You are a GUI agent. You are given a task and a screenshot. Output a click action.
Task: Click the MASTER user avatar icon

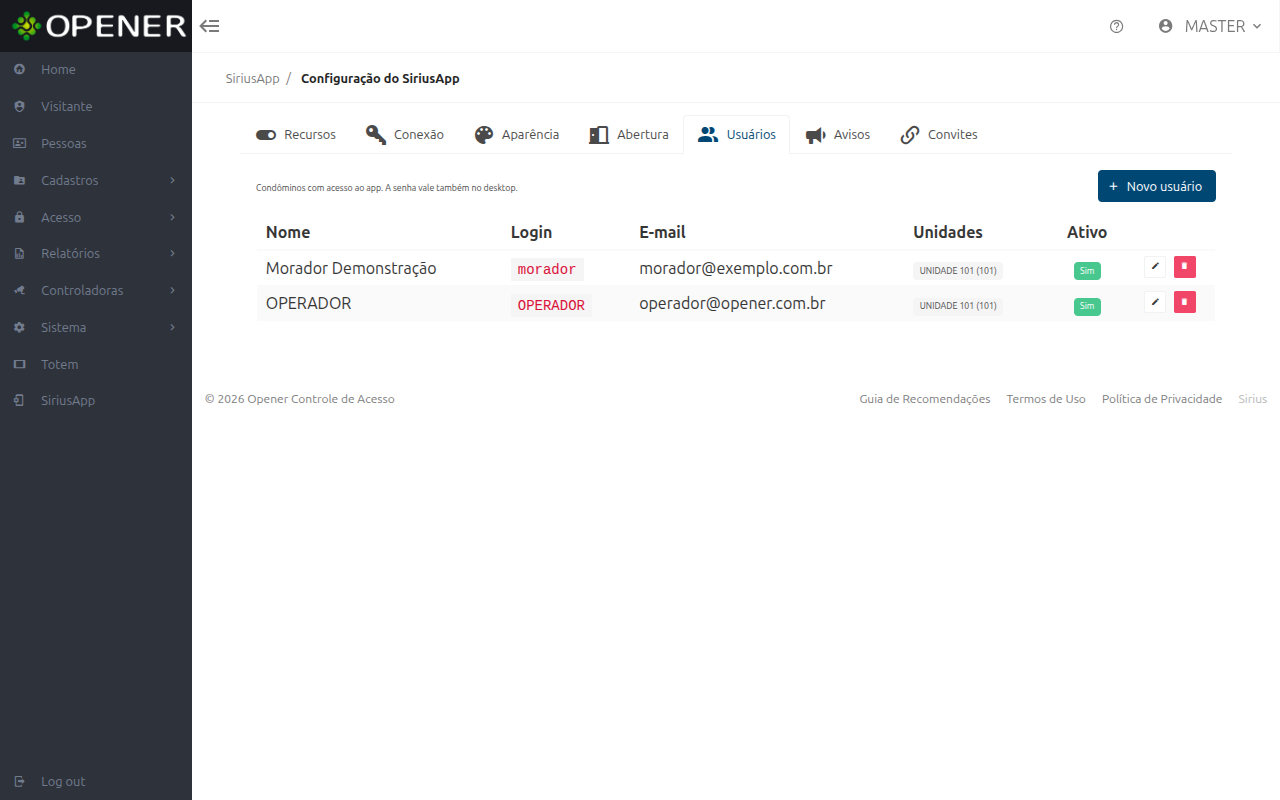click(1165, 26)
